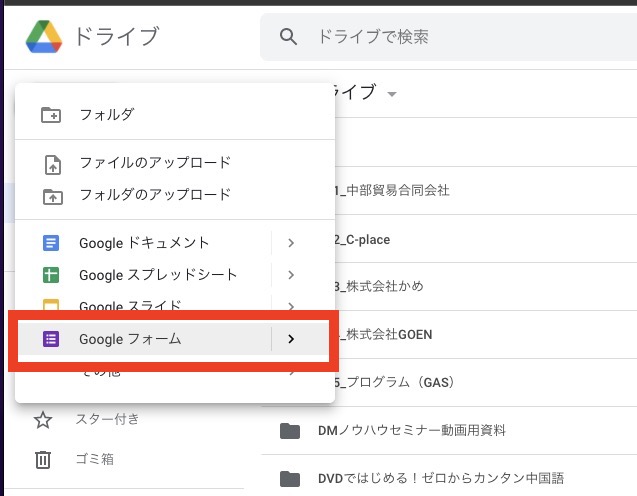Choose フォルダのアップロード menu entry
Viewport: 637px width, 496px height.
point(155,195)
